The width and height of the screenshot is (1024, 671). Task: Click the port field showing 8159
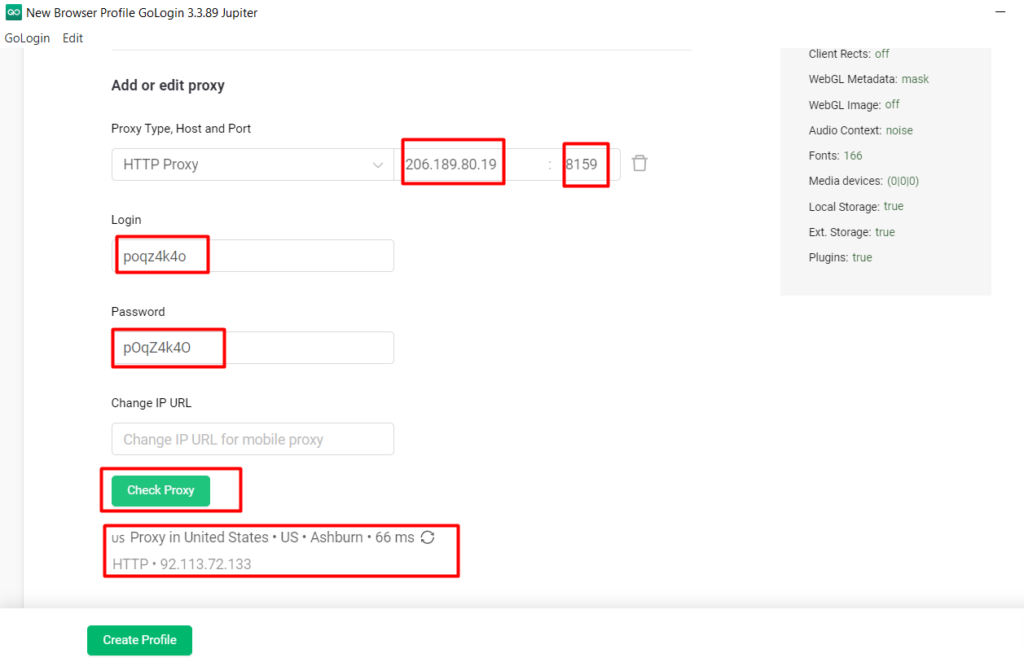coord(586,164)
